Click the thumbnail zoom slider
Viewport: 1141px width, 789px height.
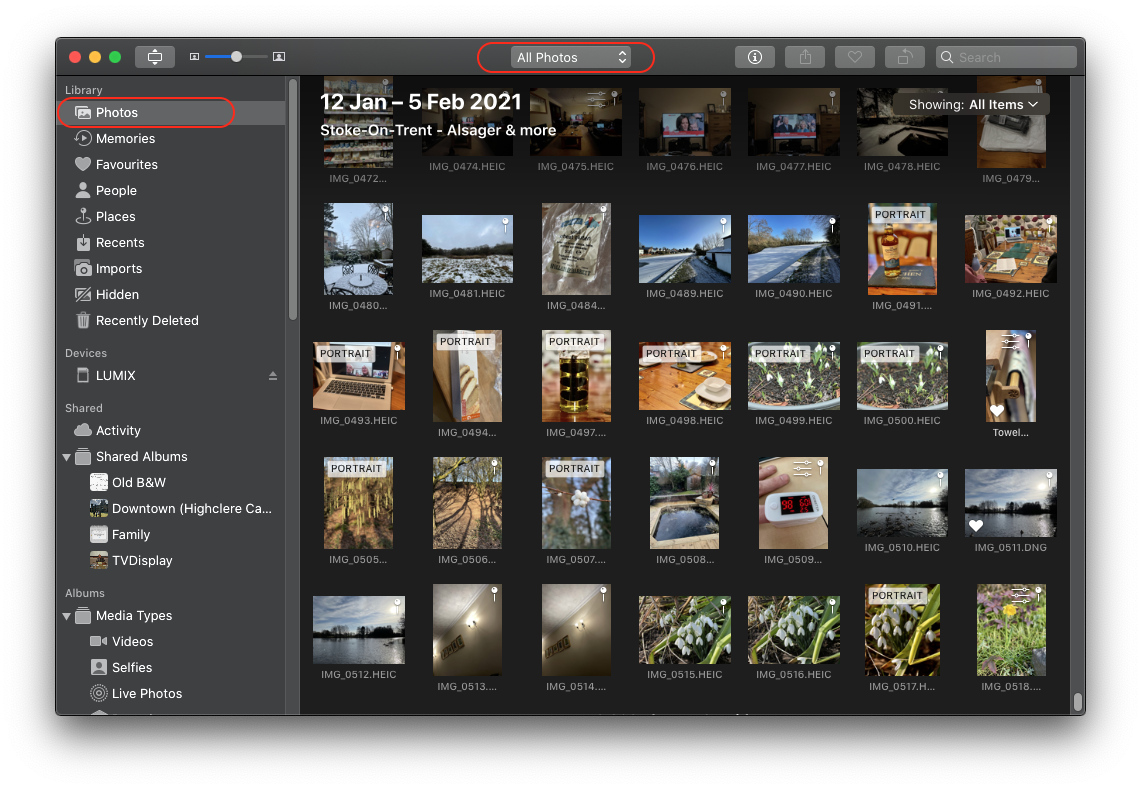coord(236,57)
